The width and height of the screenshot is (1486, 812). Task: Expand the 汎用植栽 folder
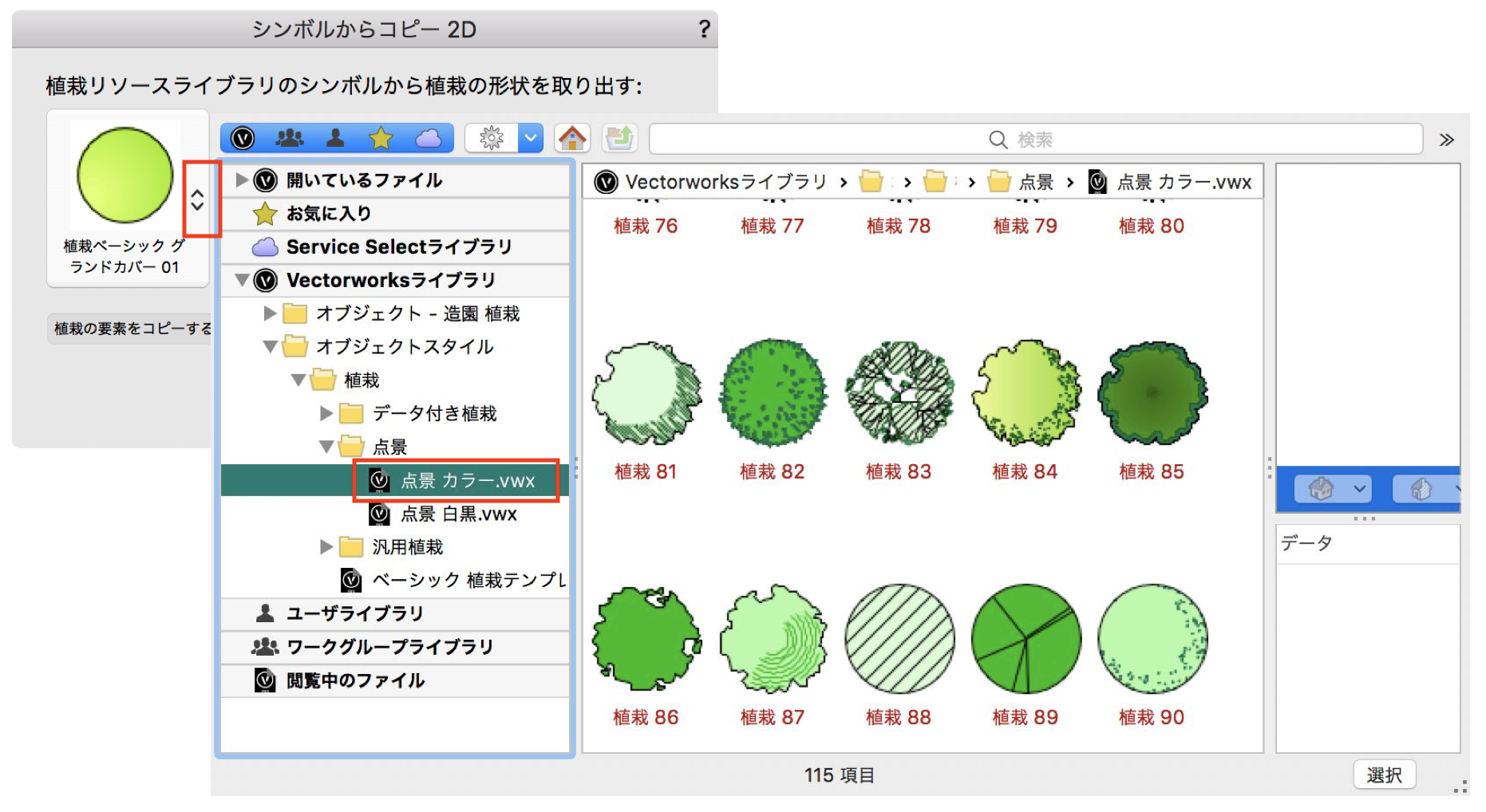(326, 546)
